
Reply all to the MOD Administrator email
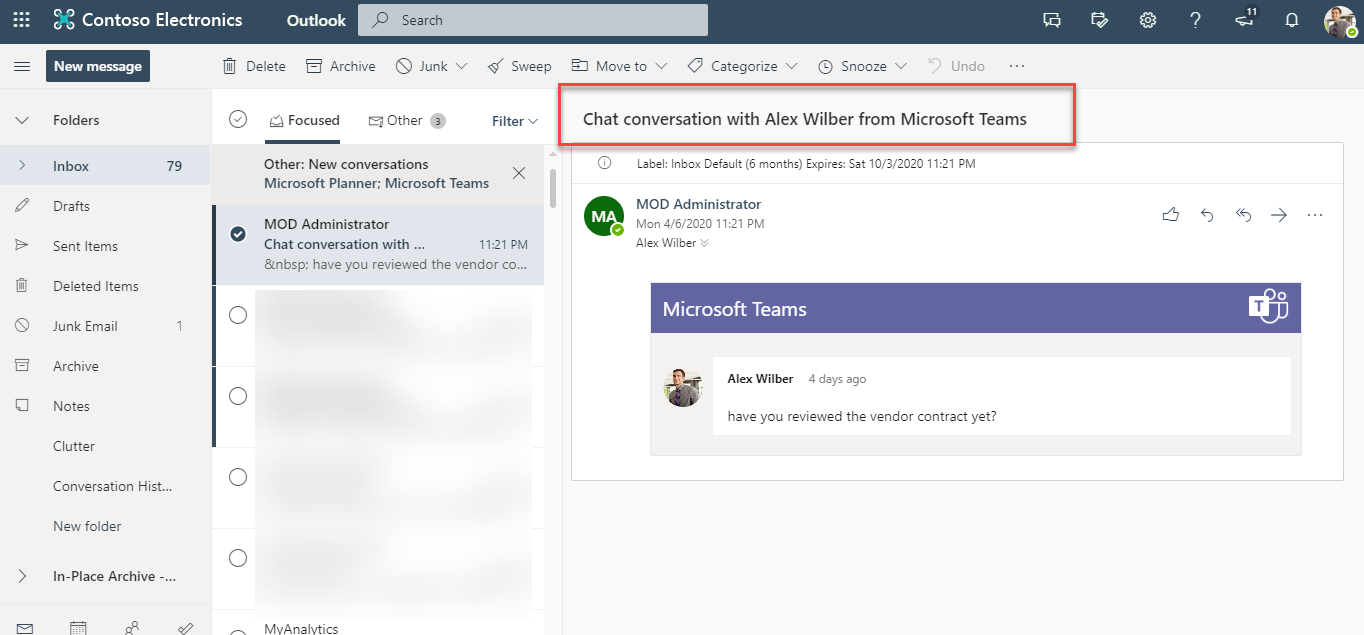1243,215
